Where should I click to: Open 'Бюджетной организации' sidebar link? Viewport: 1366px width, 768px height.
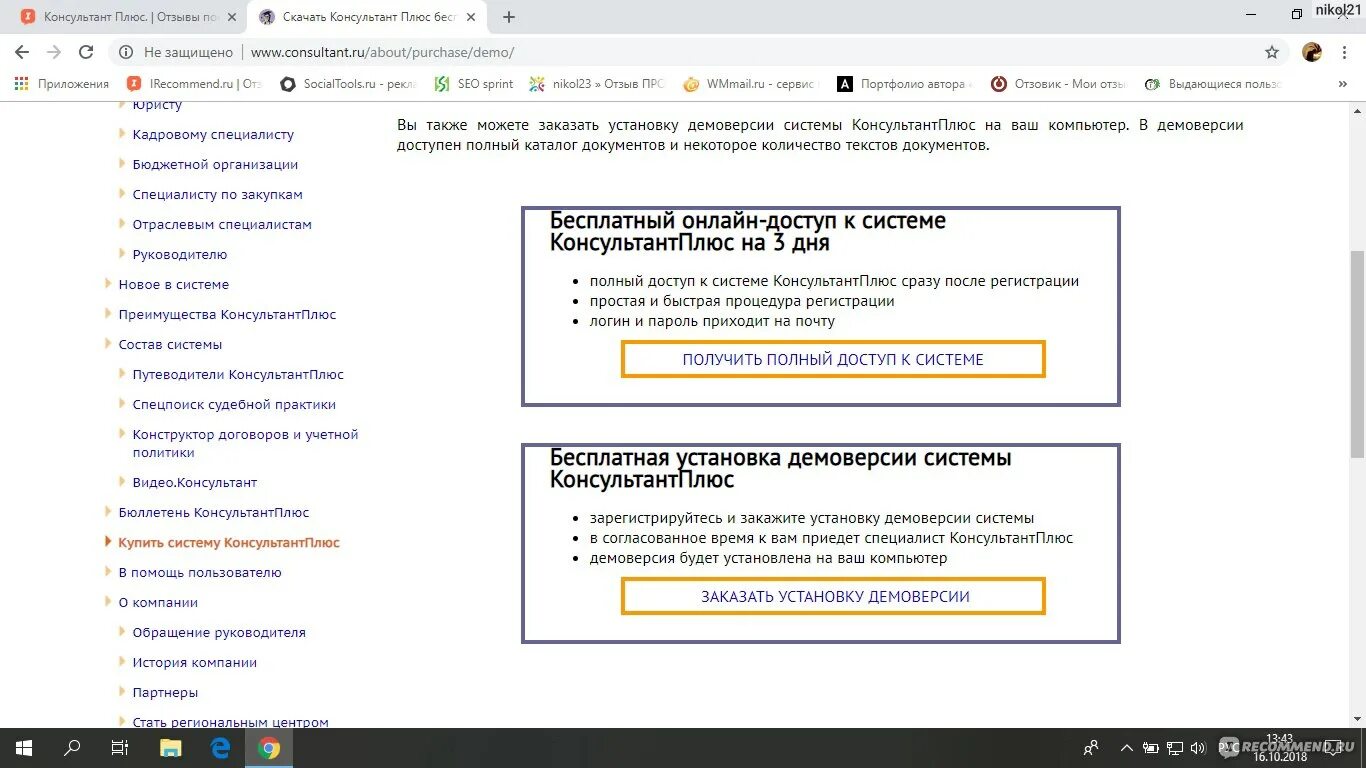pos(215,164)
